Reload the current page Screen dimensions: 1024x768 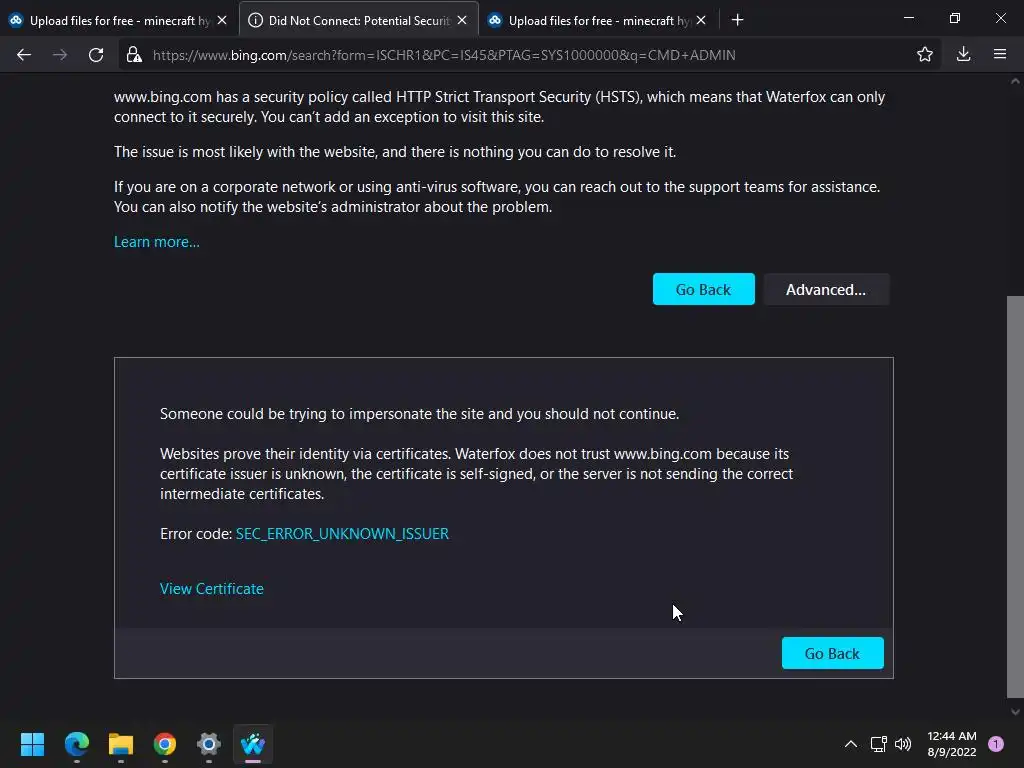pos(96,55)
